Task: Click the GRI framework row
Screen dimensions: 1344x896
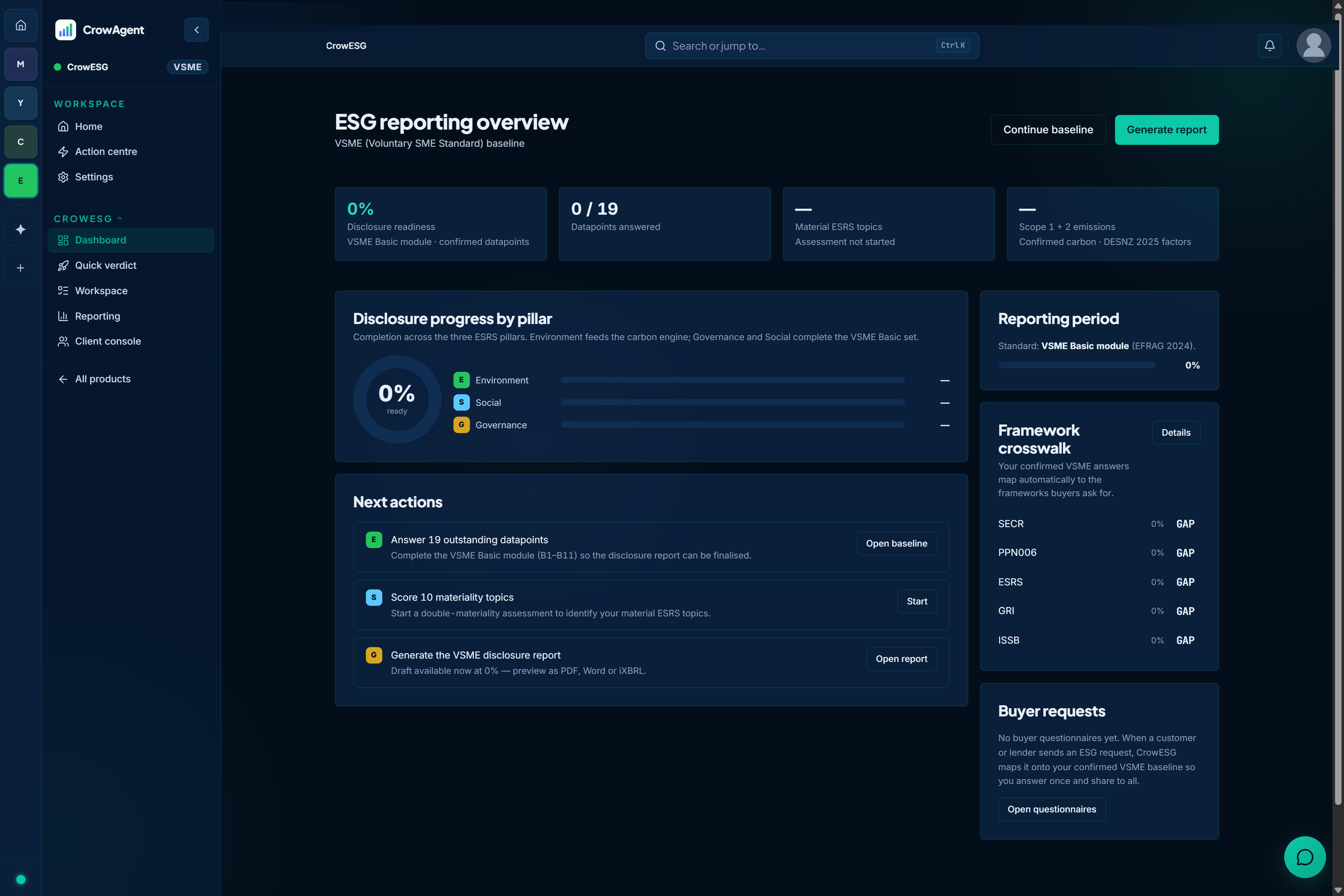Action: point(1099,611)
